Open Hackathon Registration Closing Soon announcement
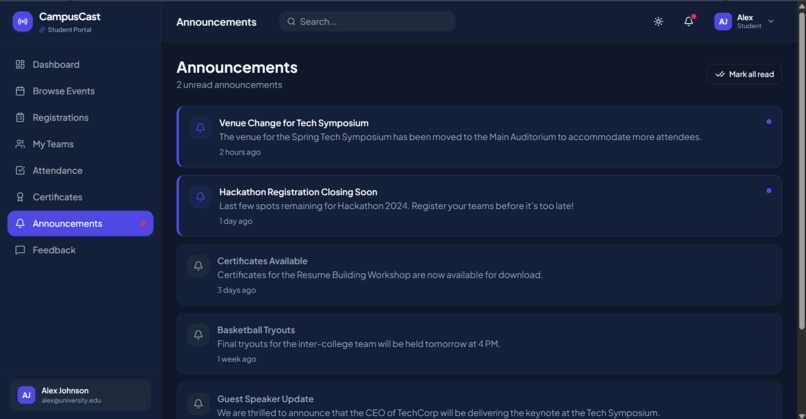The width and height of the screenshot is (806, 419). [479, 206]
